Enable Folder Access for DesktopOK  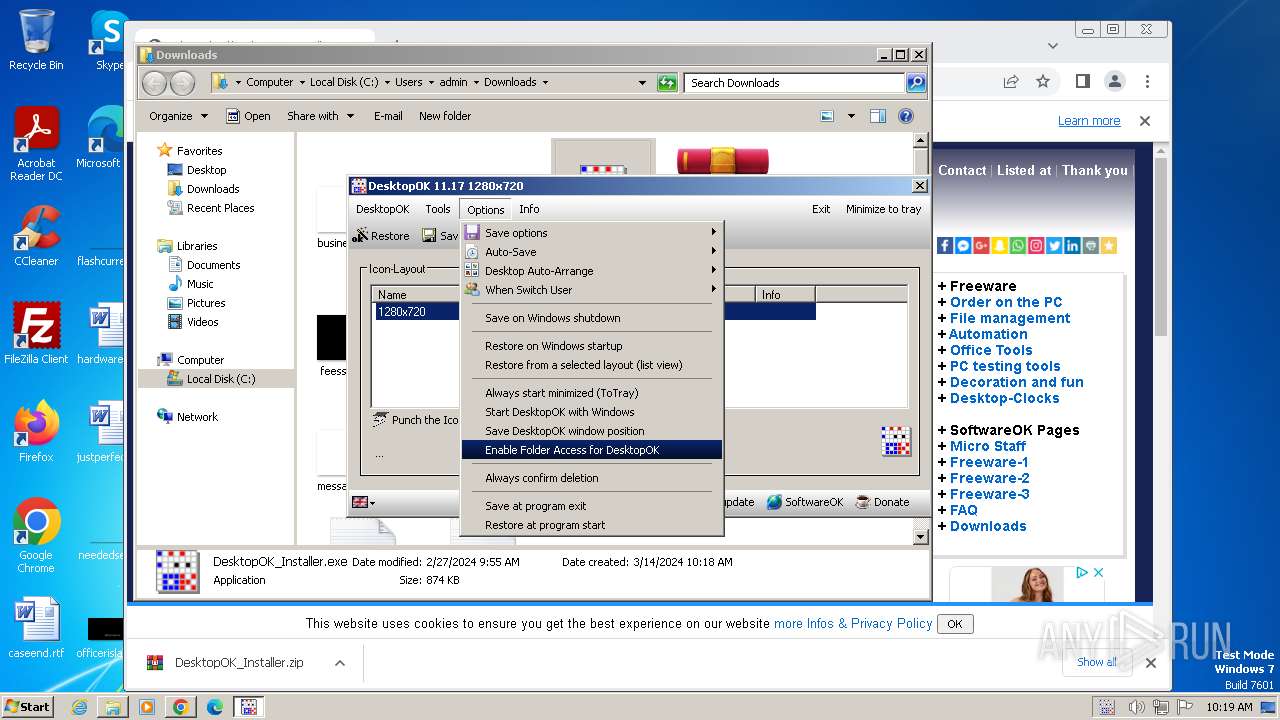pyautogui.click(x=592, y=450)
